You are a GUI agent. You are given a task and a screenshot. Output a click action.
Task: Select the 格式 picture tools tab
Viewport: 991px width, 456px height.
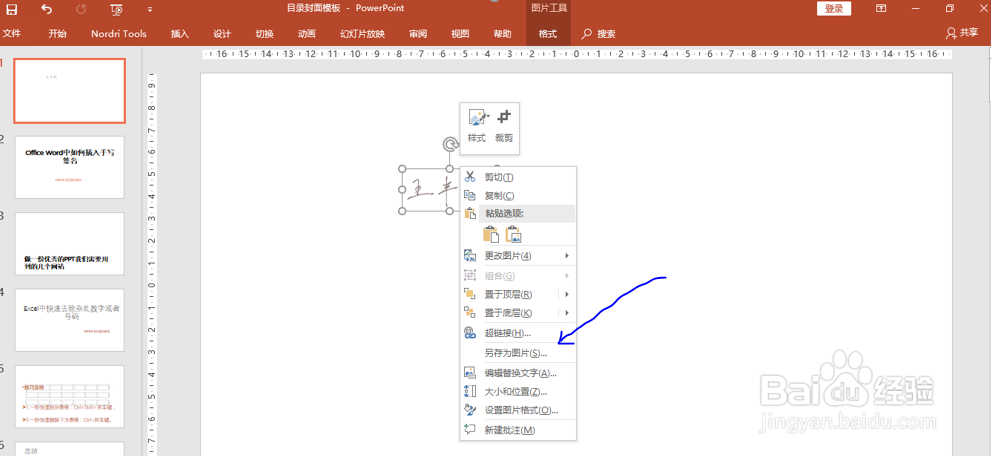coord(548,33)
